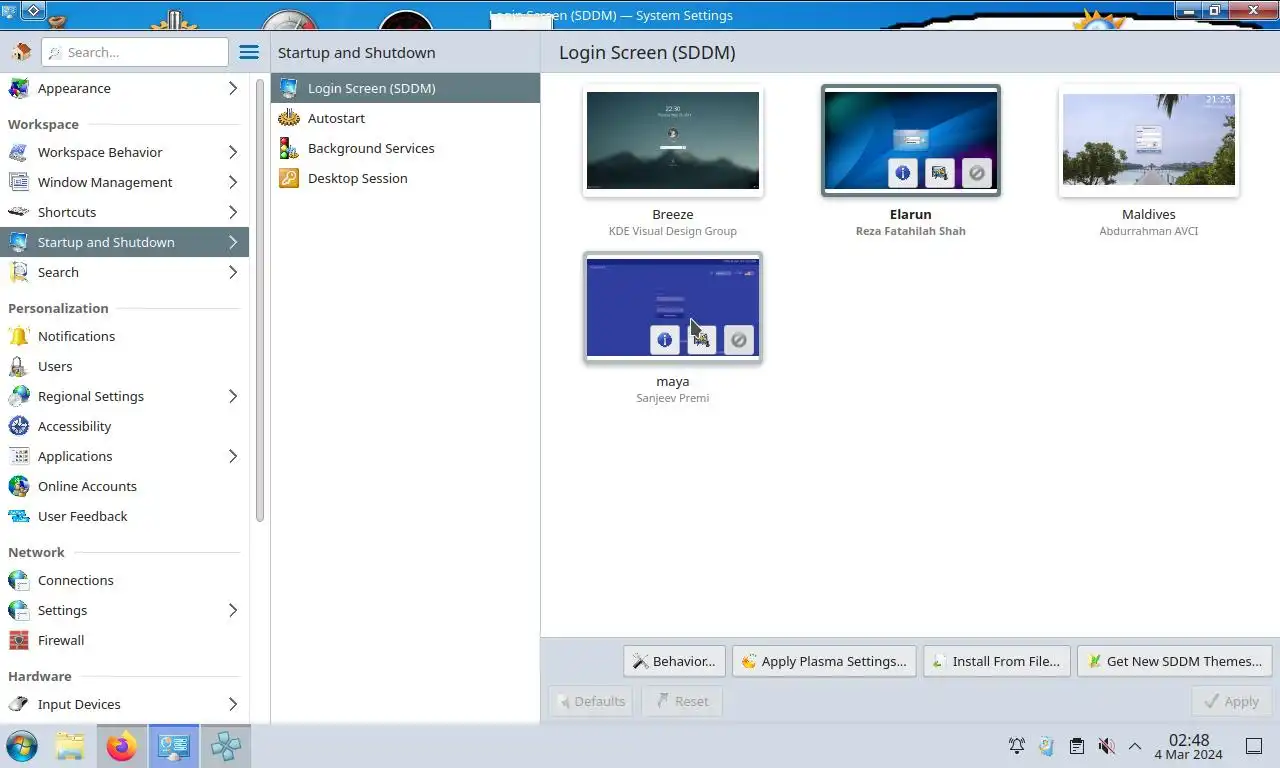Click the Elarun theme name label
This screenshot has width=1280, height=768.
pos(910,214)
